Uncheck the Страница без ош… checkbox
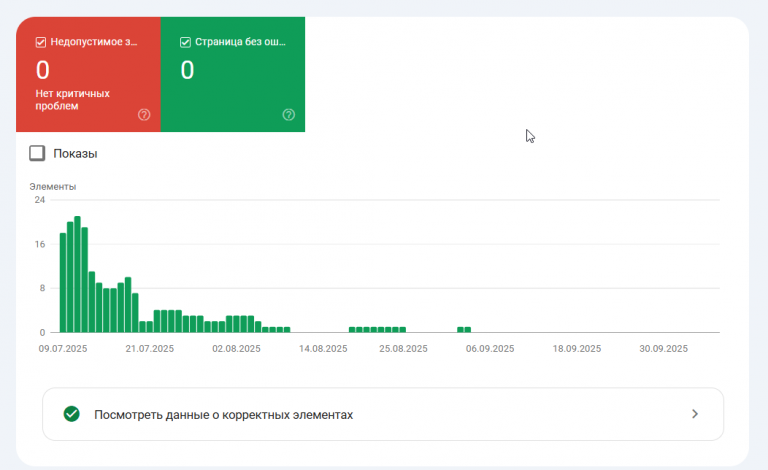Screen dimensions: 768x470 point(185,42)
